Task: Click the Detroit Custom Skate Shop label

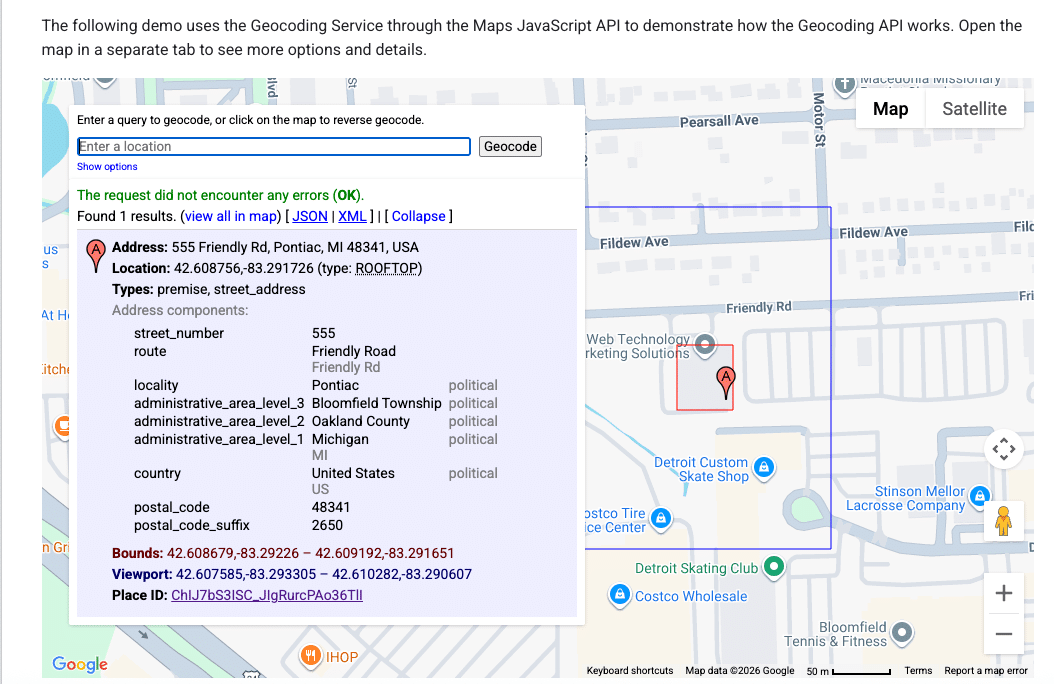Action: (701, 470)
